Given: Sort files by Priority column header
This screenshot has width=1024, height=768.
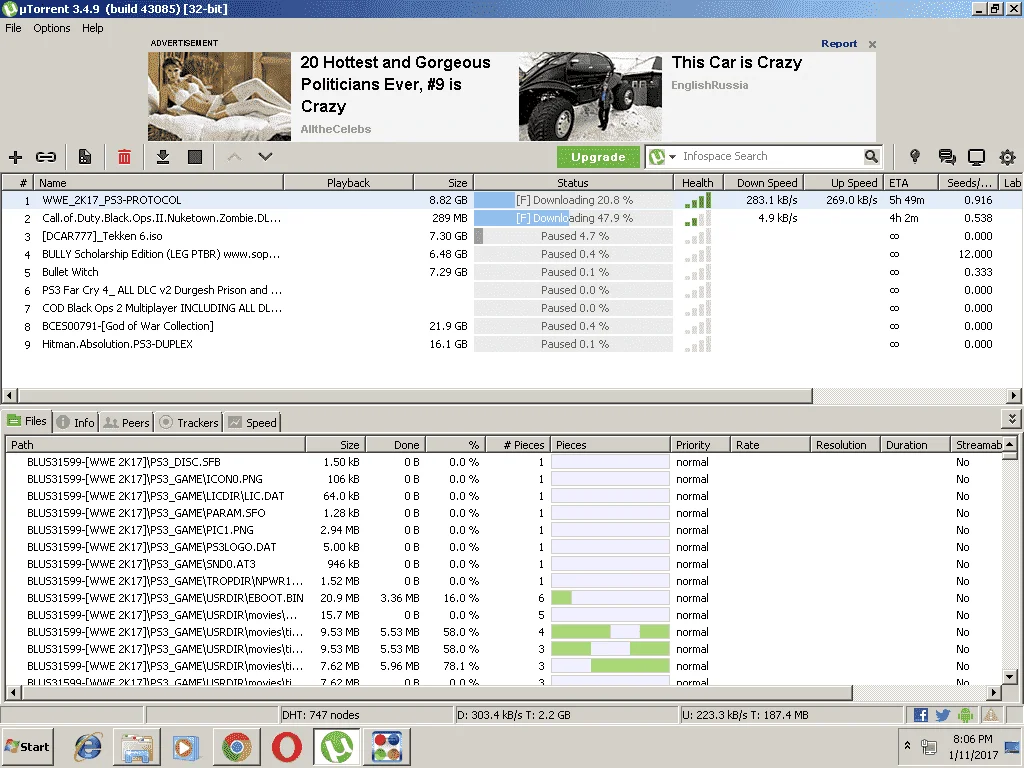Looking at the screenshot, I should (699, 445).
